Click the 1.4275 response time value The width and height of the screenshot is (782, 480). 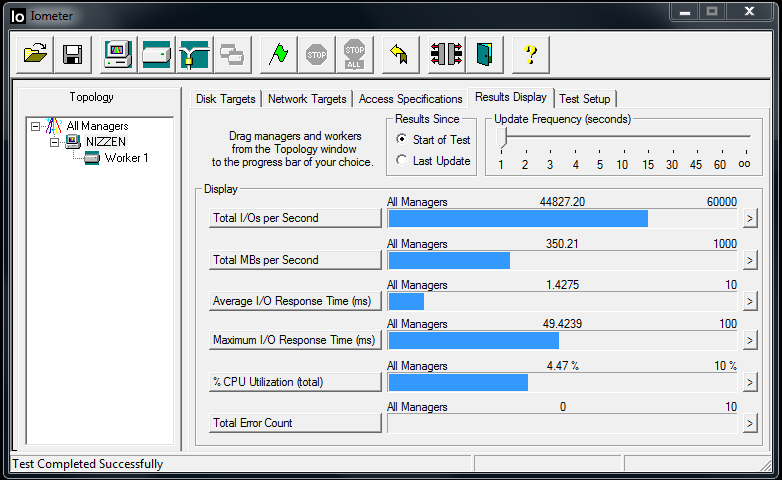click(563, 284)
